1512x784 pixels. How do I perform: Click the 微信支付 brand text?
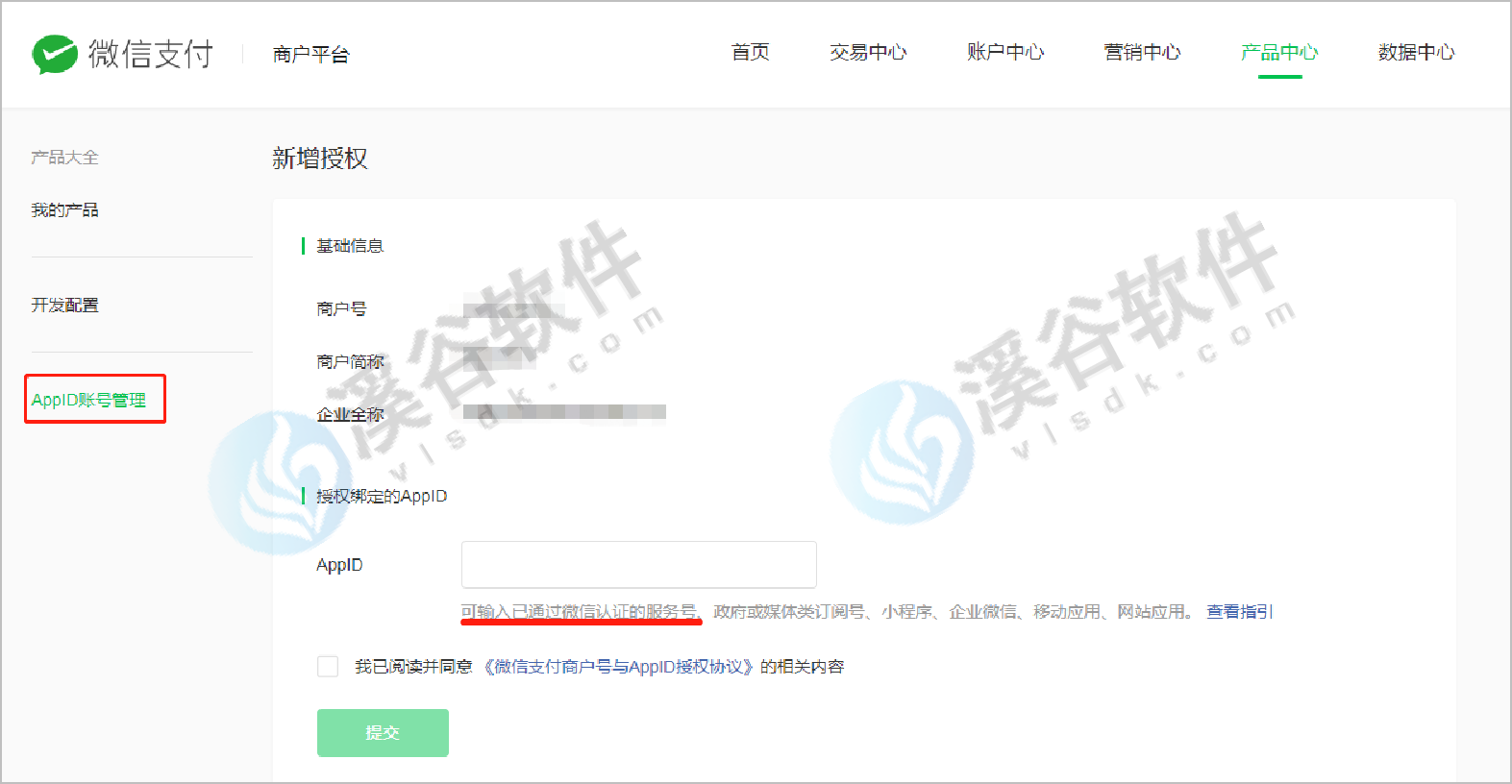coord(151,54)
